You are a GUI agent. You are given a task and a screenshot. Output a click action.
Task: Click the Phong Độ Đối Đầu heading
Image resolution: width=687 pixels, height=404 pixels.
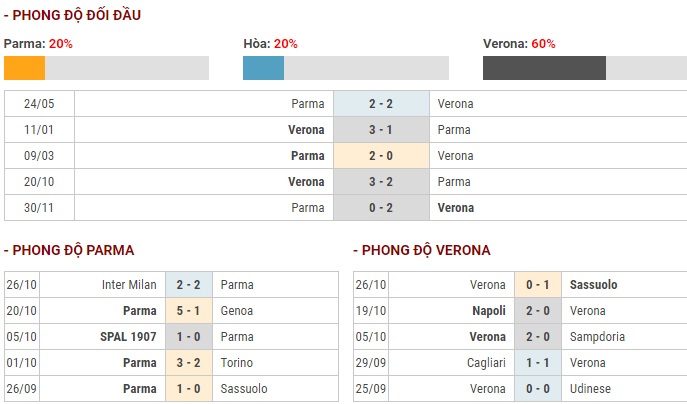coord(72,15)
